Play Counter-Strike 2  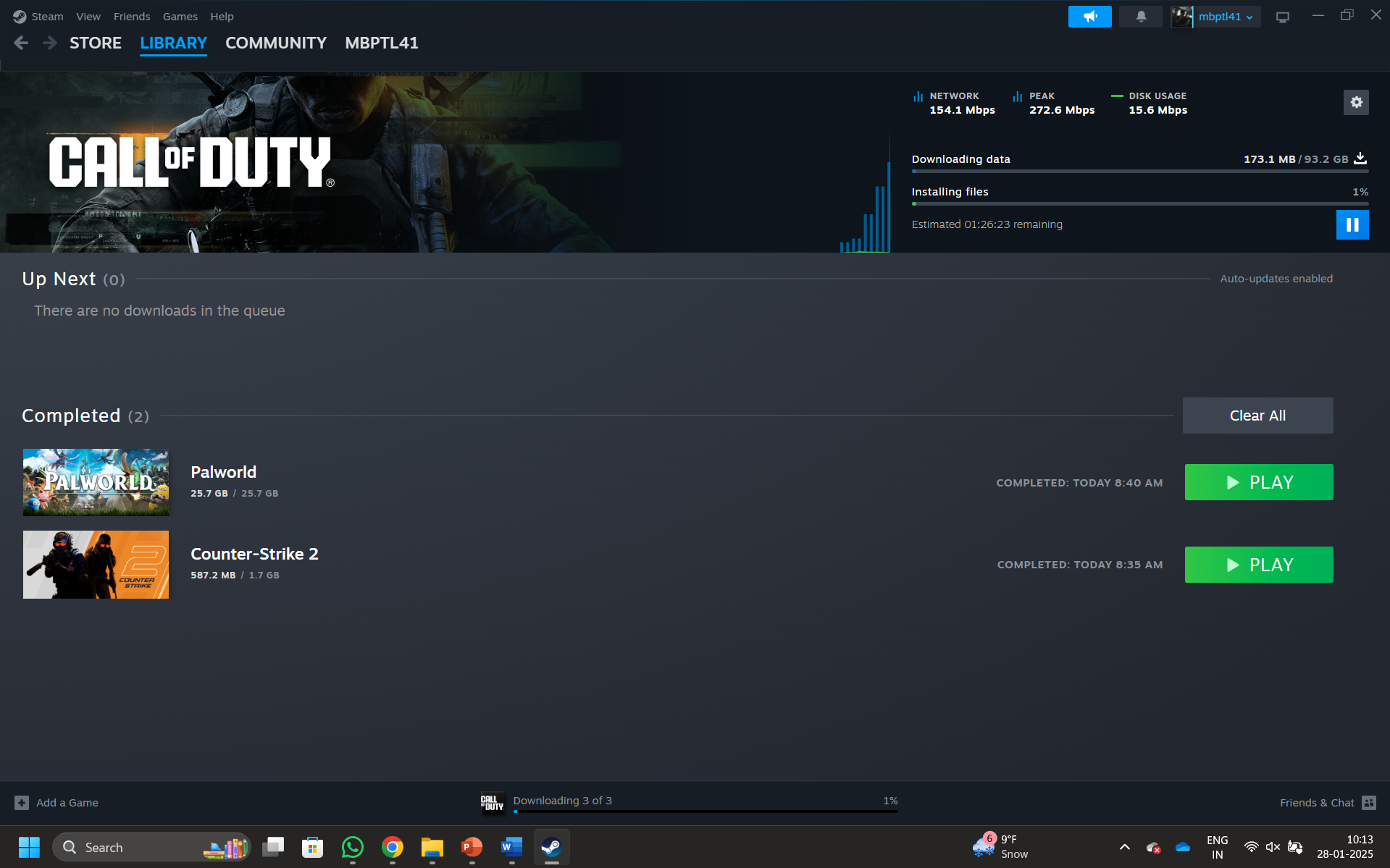1259,565
